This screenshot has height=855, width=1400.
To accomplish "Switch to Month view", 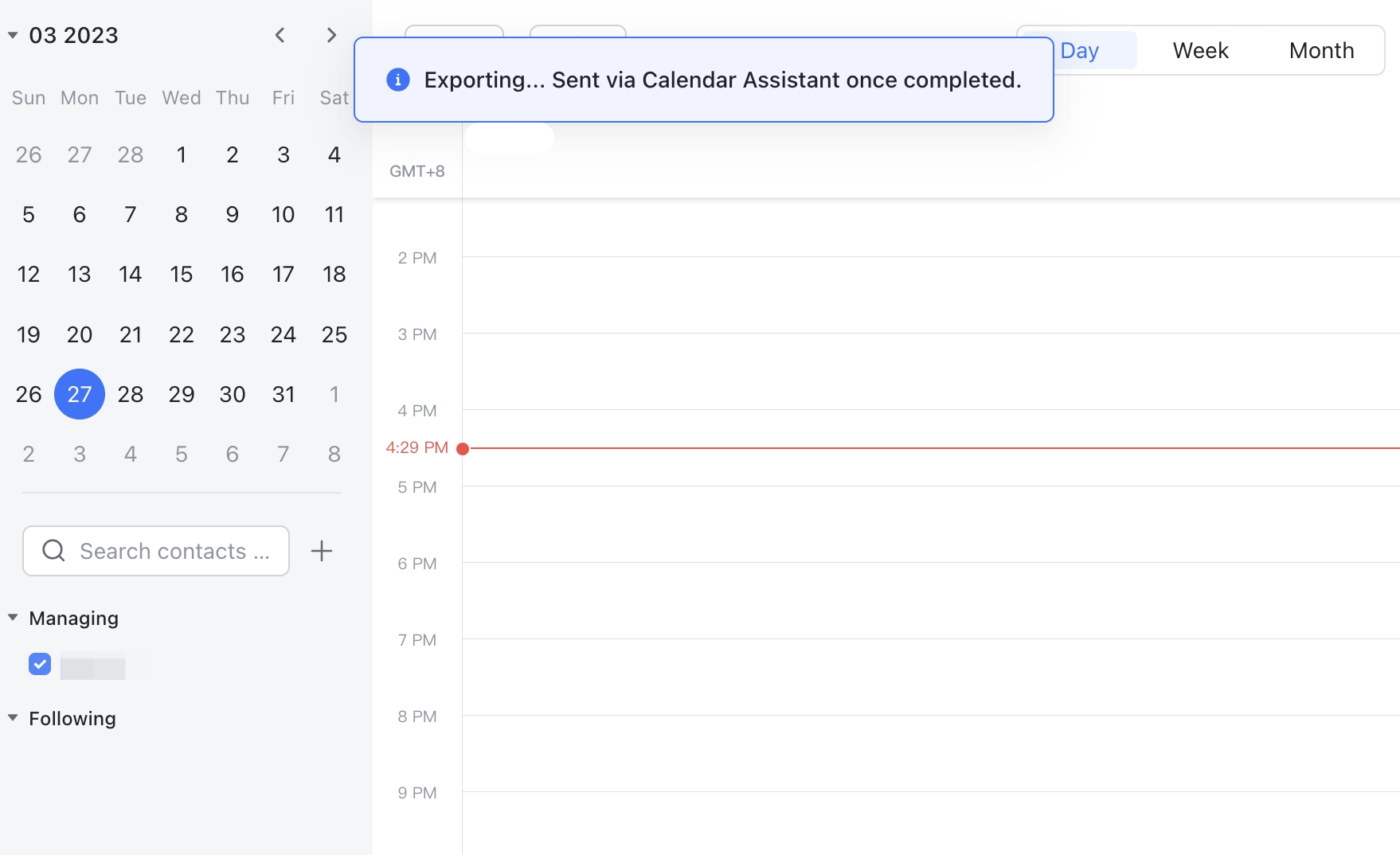I will [1320, 50].
